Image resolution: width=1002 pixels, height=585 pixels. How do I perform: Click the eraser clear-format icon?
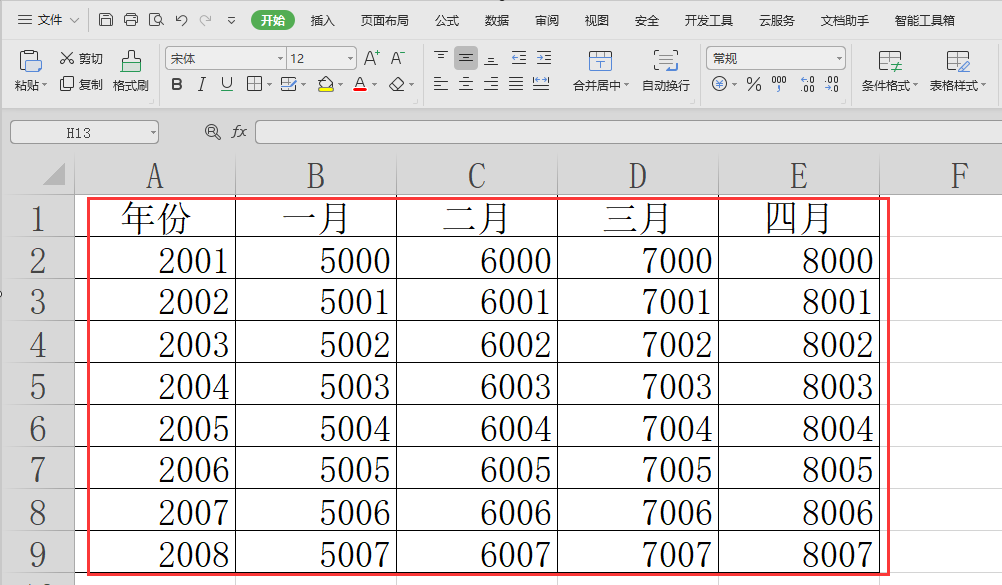397,84
